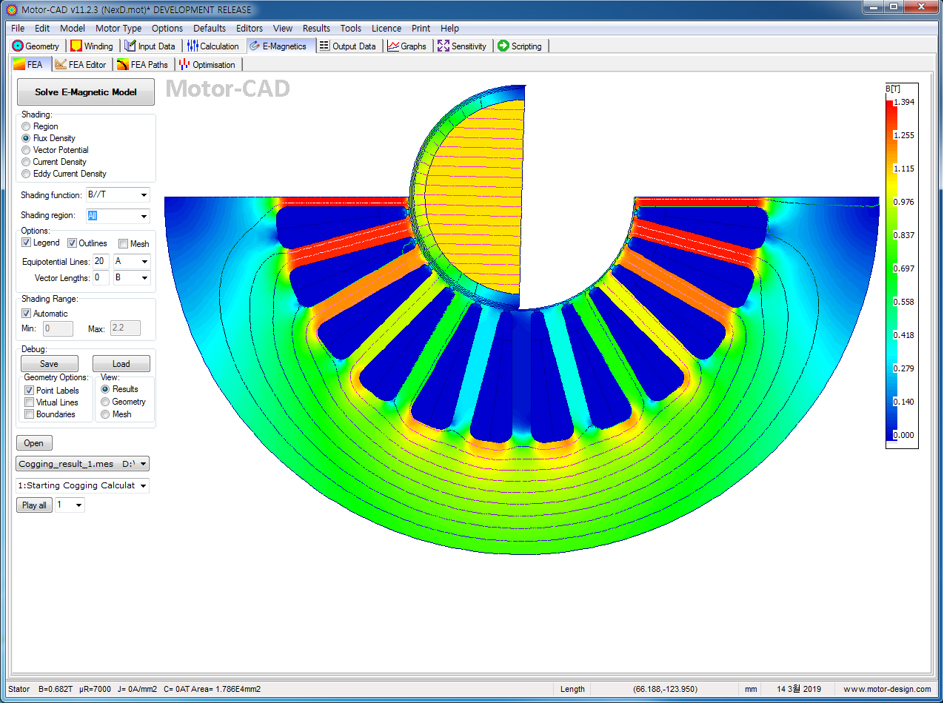Viewport: 943px width, 703px height.
Task: Select Vector Potential shading option
Action: click(26, 150)
